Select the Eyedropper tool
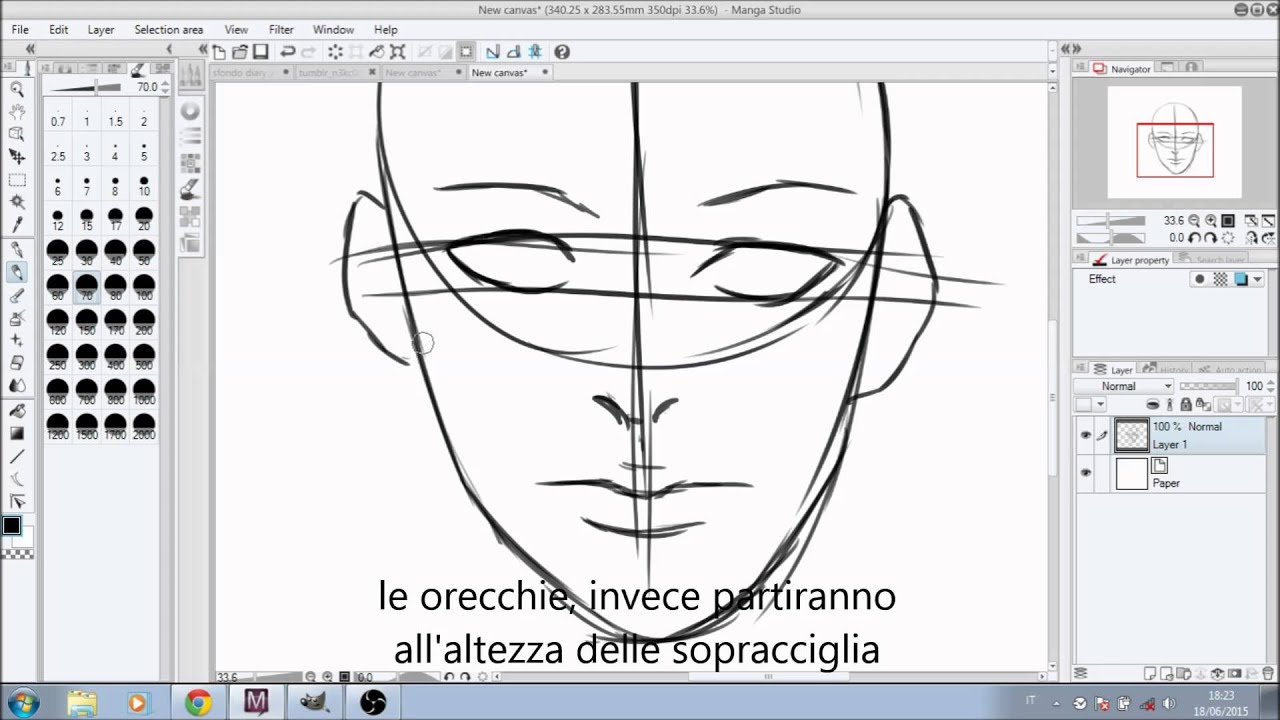 pos(17,225)
